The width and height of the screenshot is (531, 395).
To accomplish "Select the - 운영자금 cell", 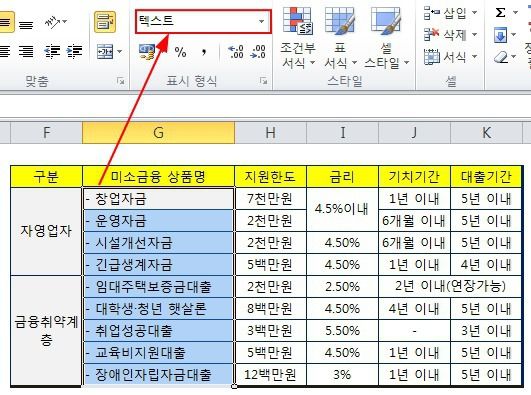I will coord(158,221).
